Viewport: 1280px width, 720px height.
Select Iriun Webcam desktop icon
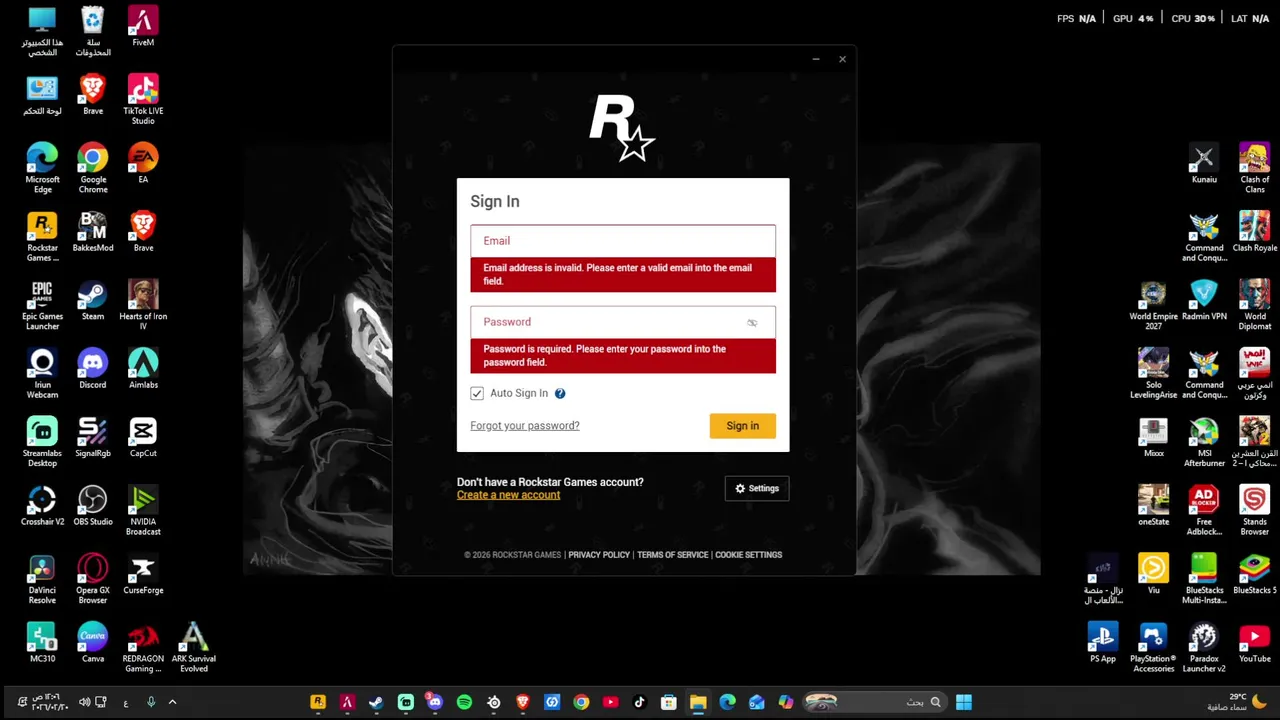coord(42,374)
